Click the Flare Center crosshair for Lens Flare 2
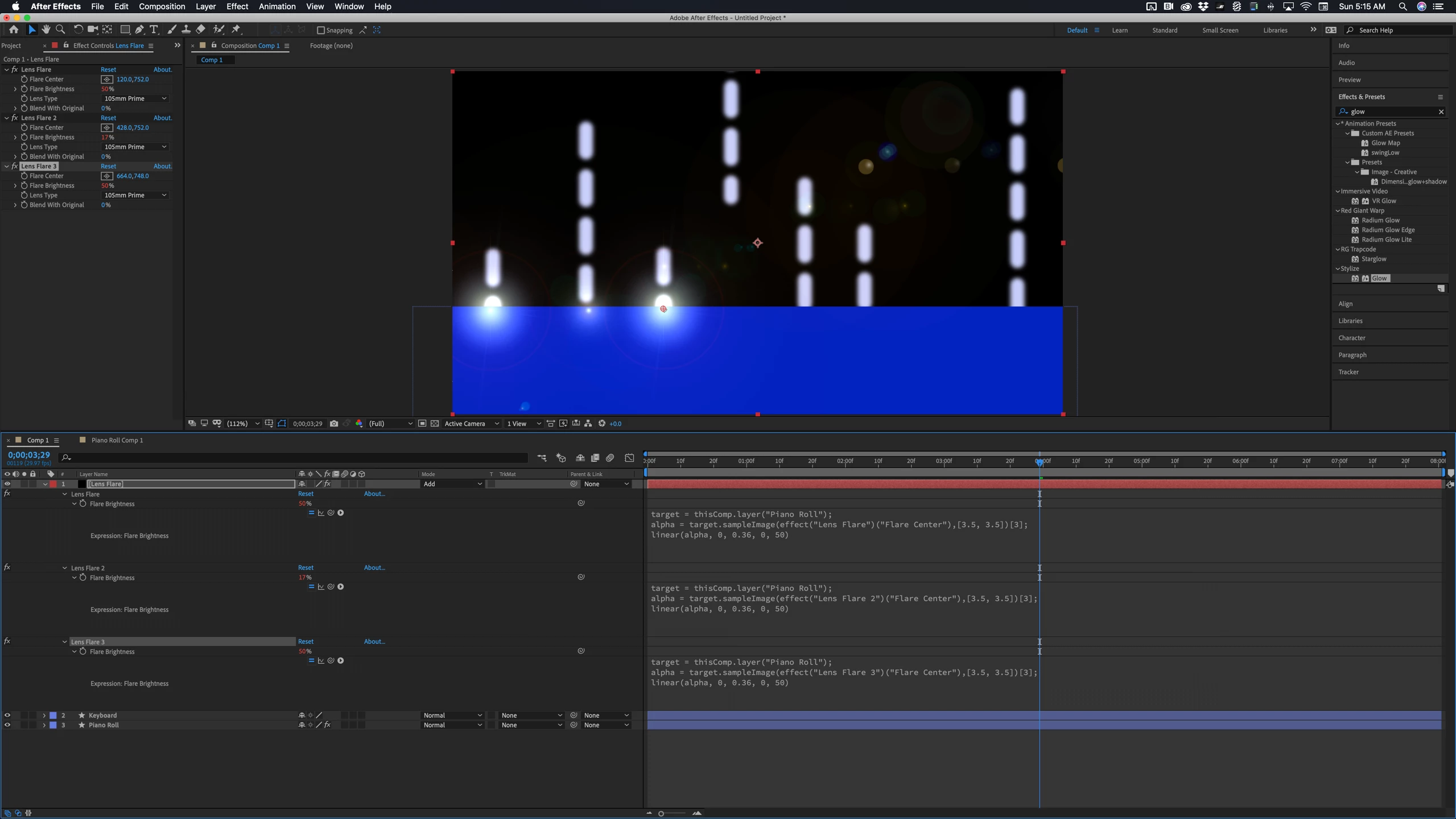The height and width of the screenshot is (819, 1456). (x=107, y=128)
